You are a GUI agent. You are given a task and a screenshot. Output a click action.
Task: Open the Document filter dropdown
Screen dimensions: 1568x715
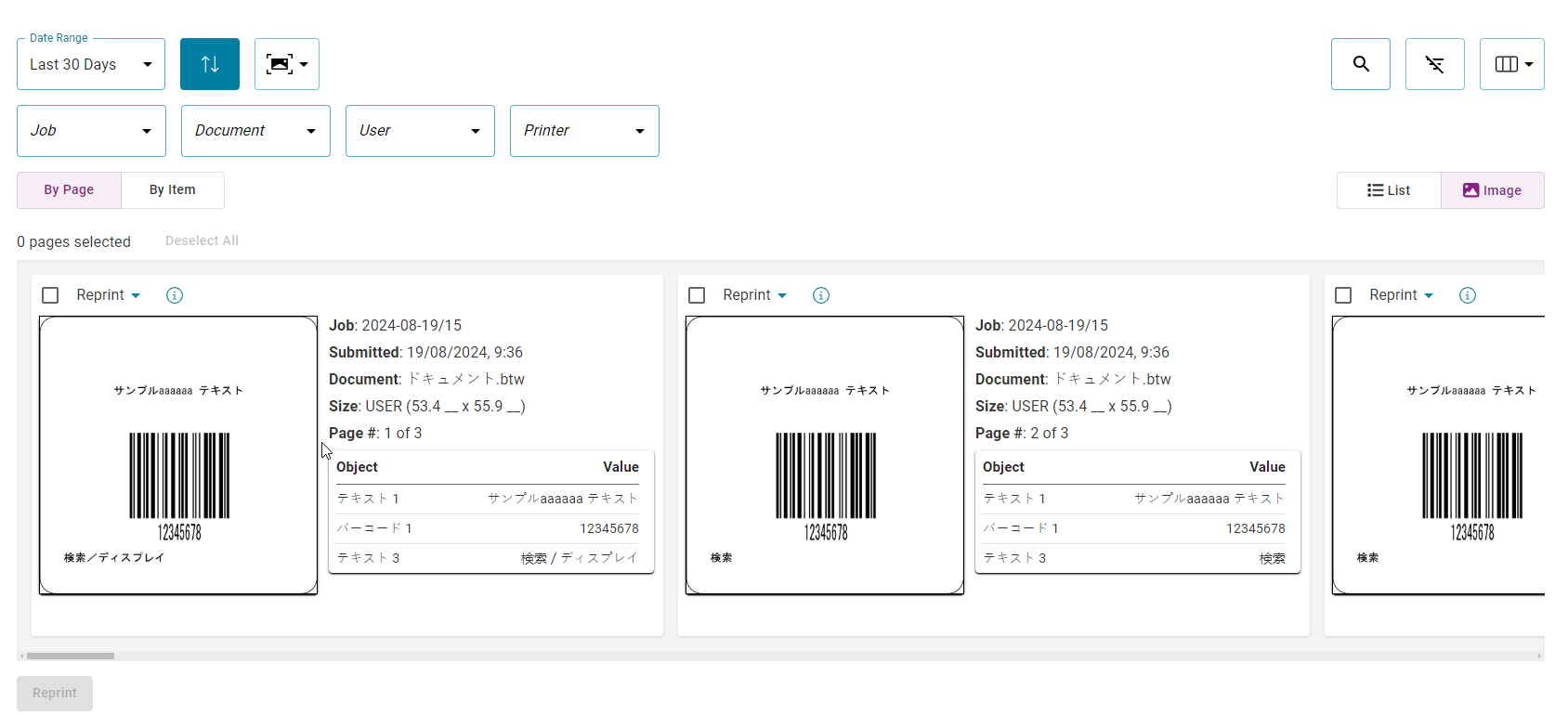pos(255,131)
